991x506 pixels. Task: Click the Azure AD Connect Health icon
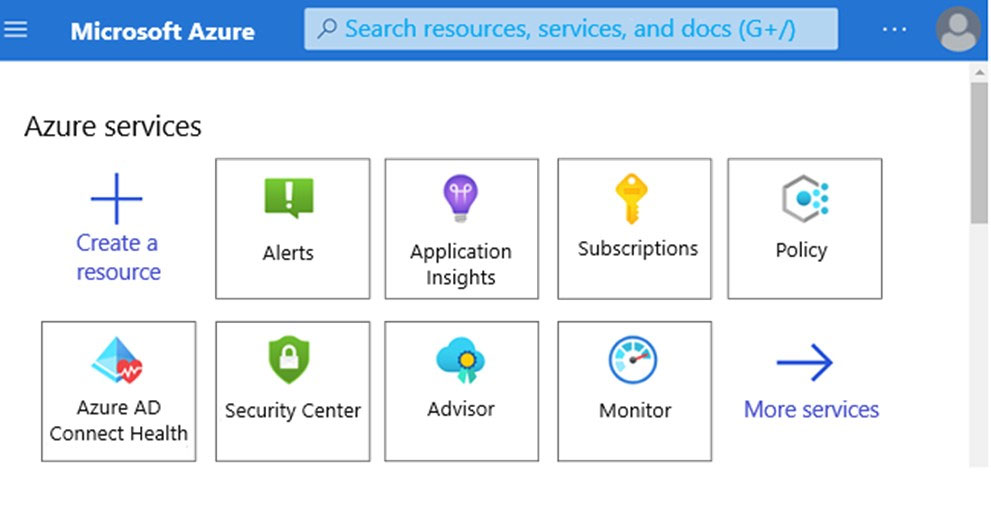click(118, 360)
